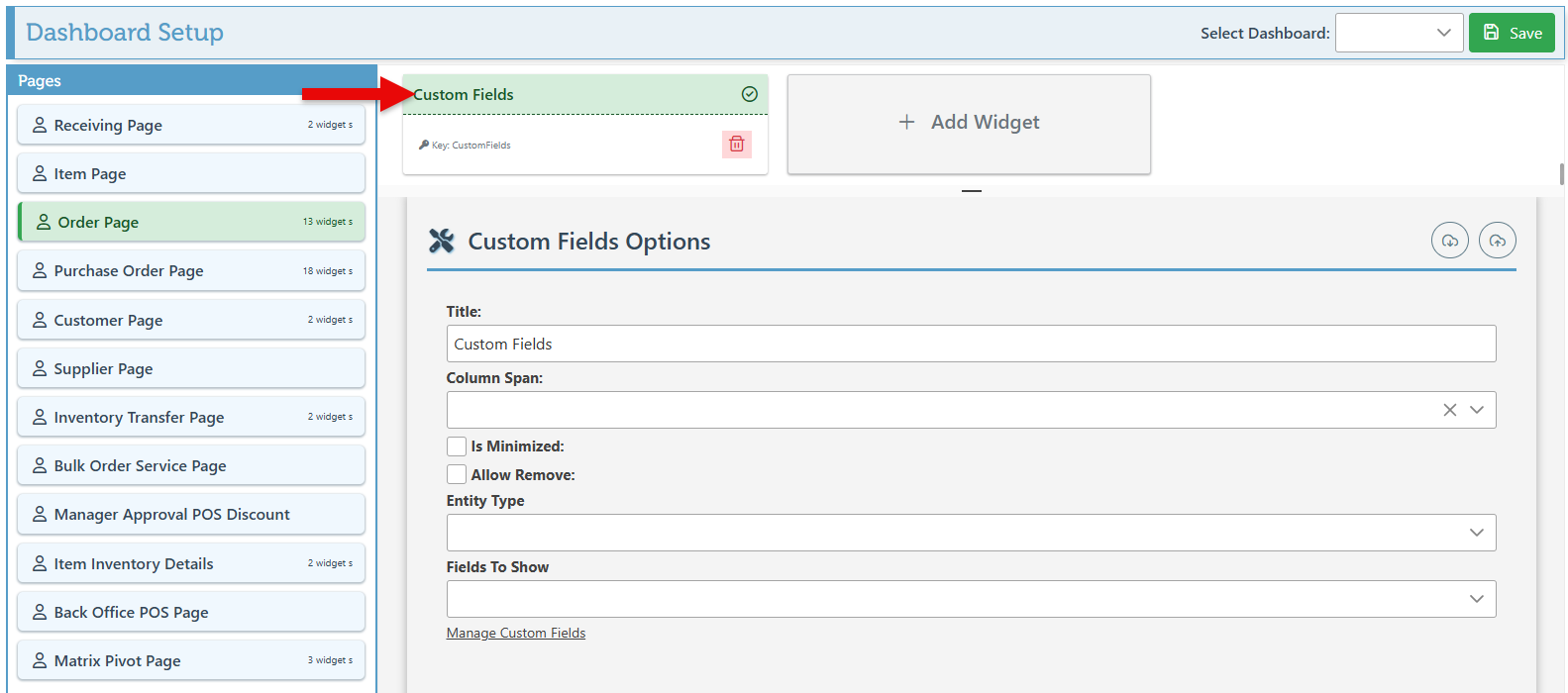The height and width of the screenshot is (693, 1568).
Task: Open Customer Page from the Pages list
Action: click(x=190, y=320)
